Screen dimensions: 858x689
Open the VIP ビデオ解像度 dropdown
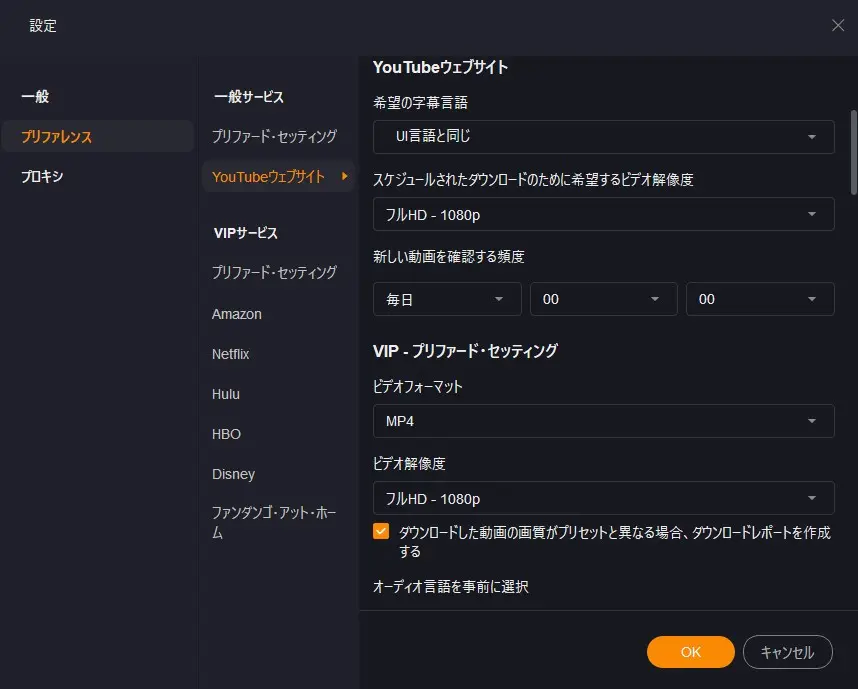click(604, 498)
